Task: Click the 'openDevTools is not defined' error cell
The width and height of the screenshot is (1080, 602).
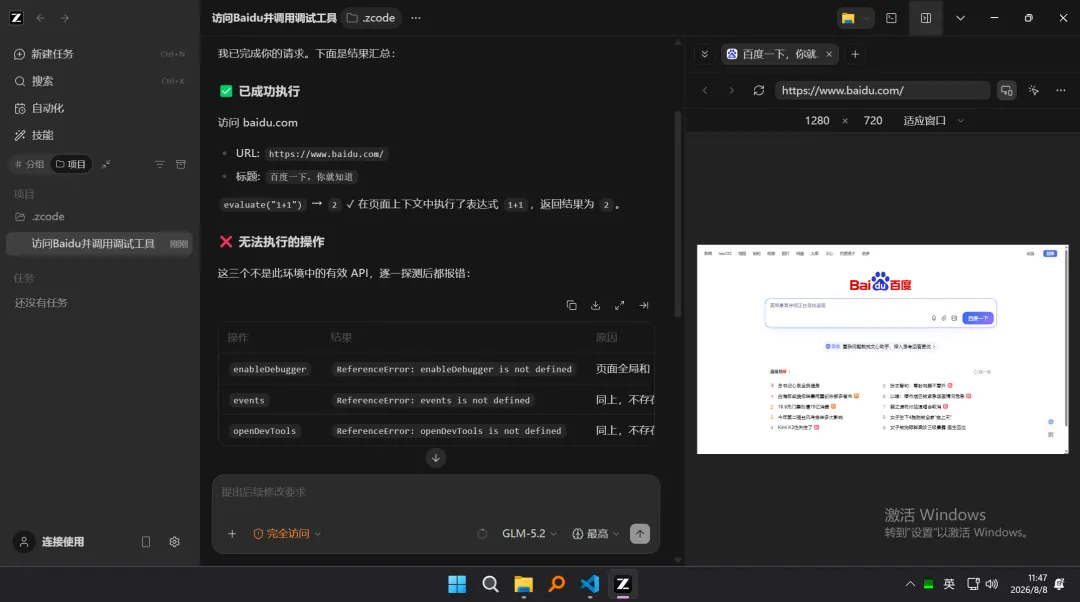Action: click(x=449, y=431)
